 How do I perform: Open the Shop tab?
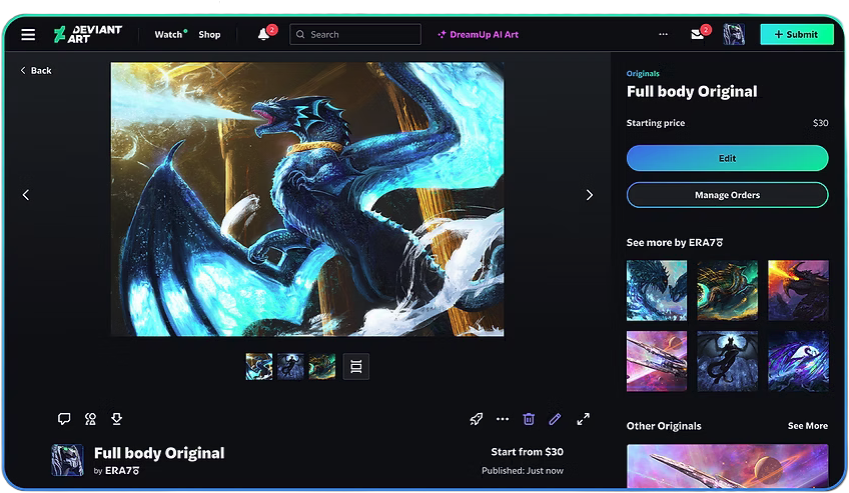pyautogui.click(x=209, y=35)
